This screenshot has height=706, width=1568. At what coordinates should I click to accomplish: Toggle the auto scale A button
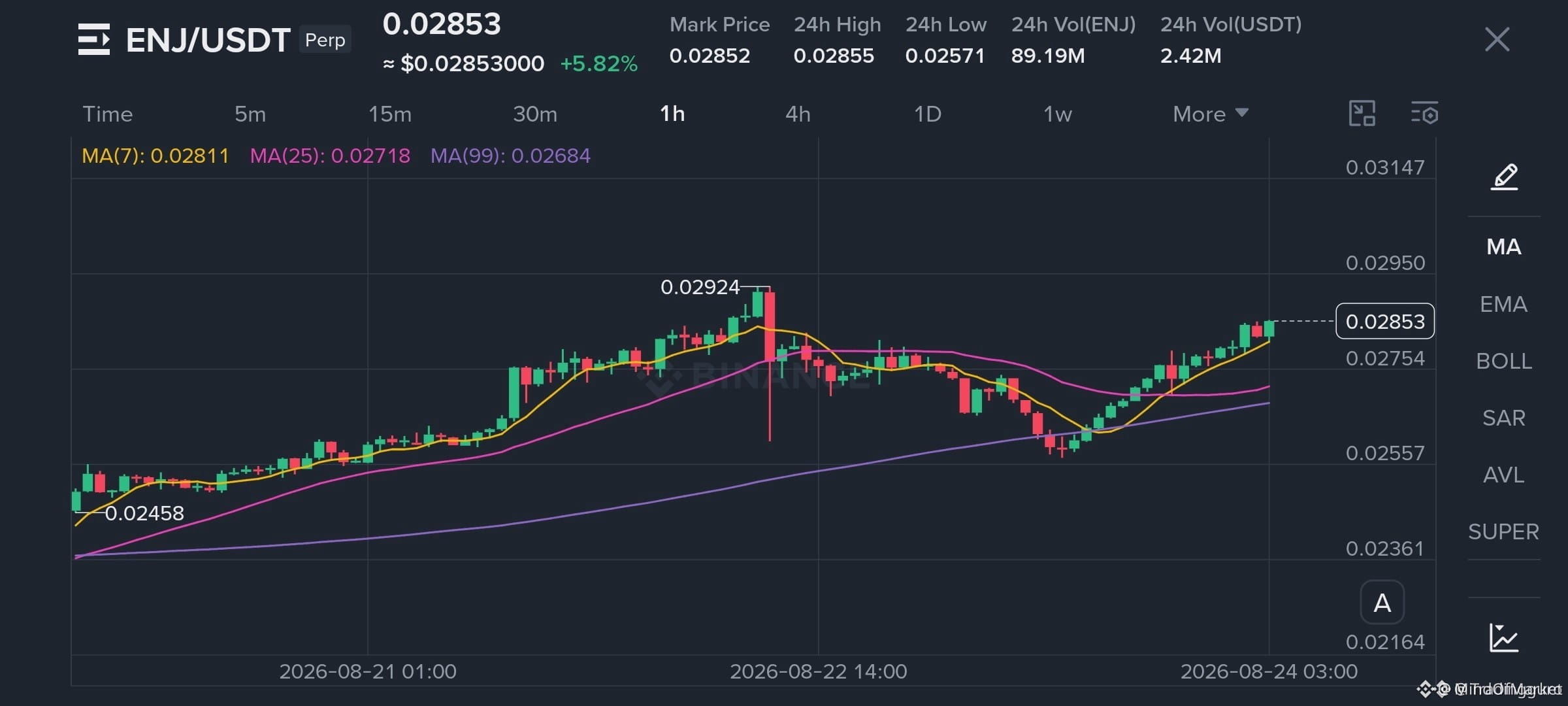coord(1382,602)
